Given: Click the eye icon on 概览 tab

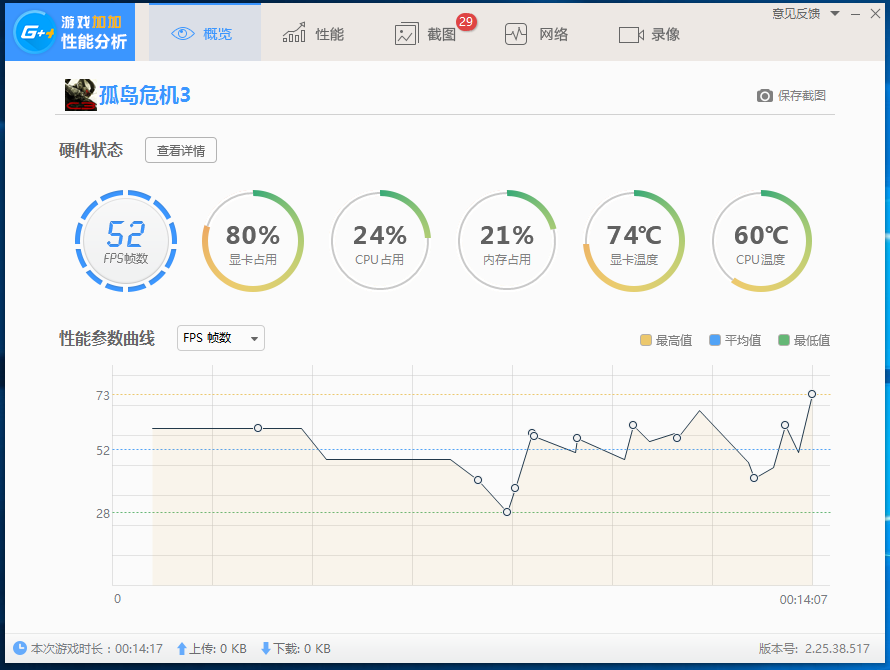Looking at the screenshot, I should click(183, 34).
